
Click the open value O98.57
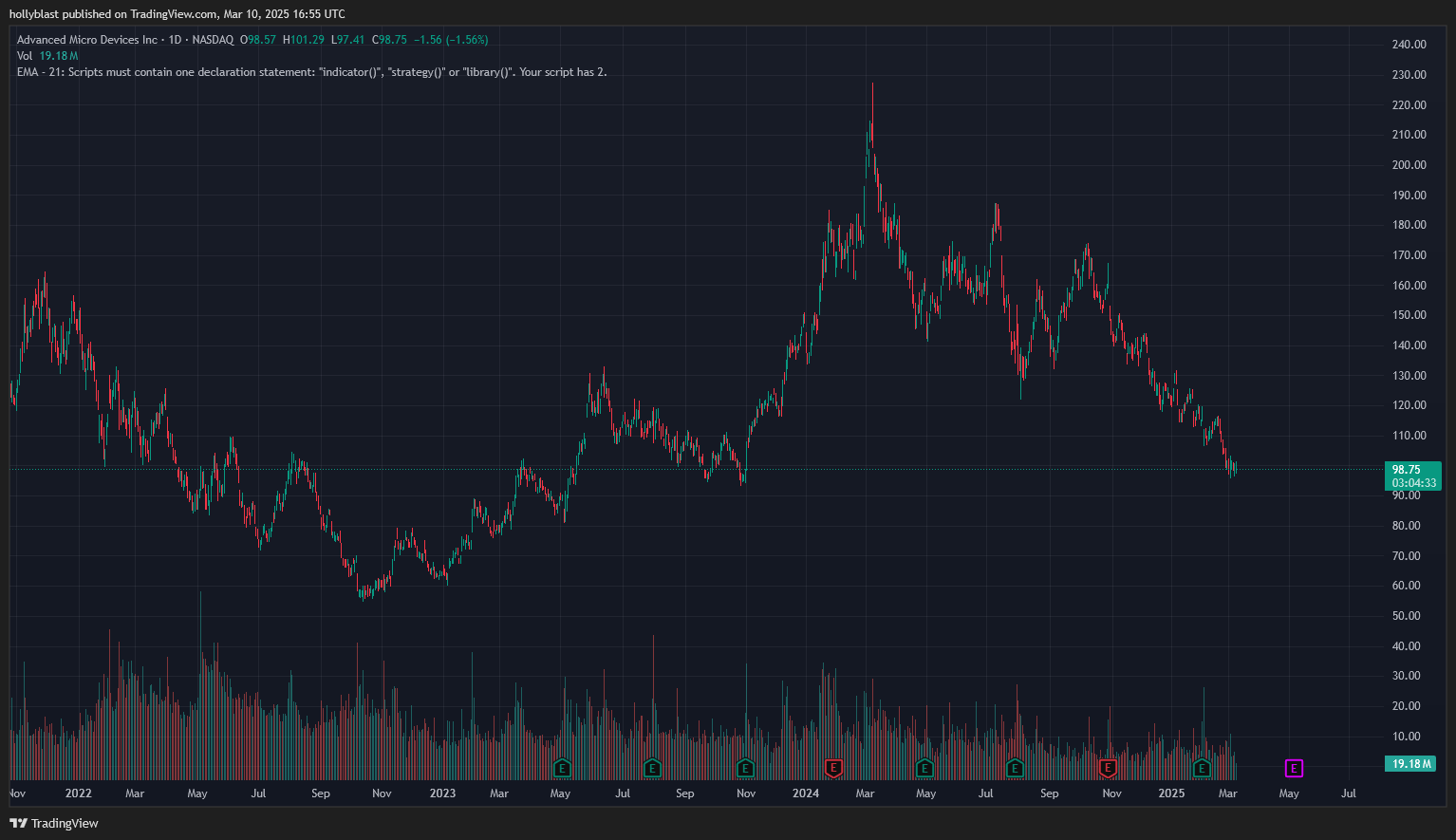(x=258, y=40)
